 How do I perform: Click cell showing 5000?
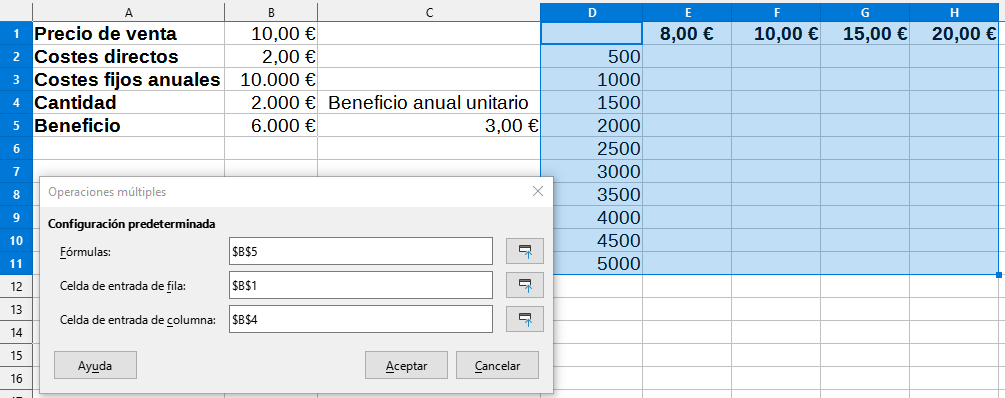coord(597,263)
